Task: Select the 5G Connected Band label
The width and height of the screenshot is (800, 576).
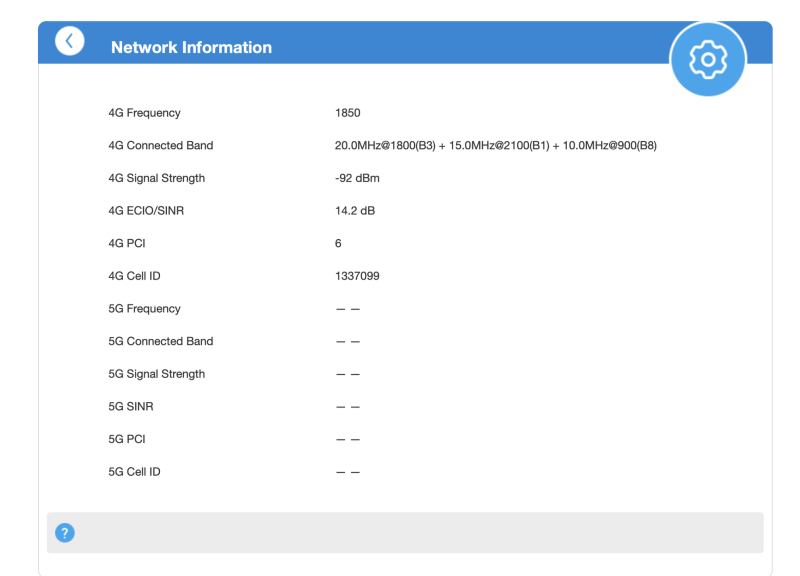Action: 161,341
